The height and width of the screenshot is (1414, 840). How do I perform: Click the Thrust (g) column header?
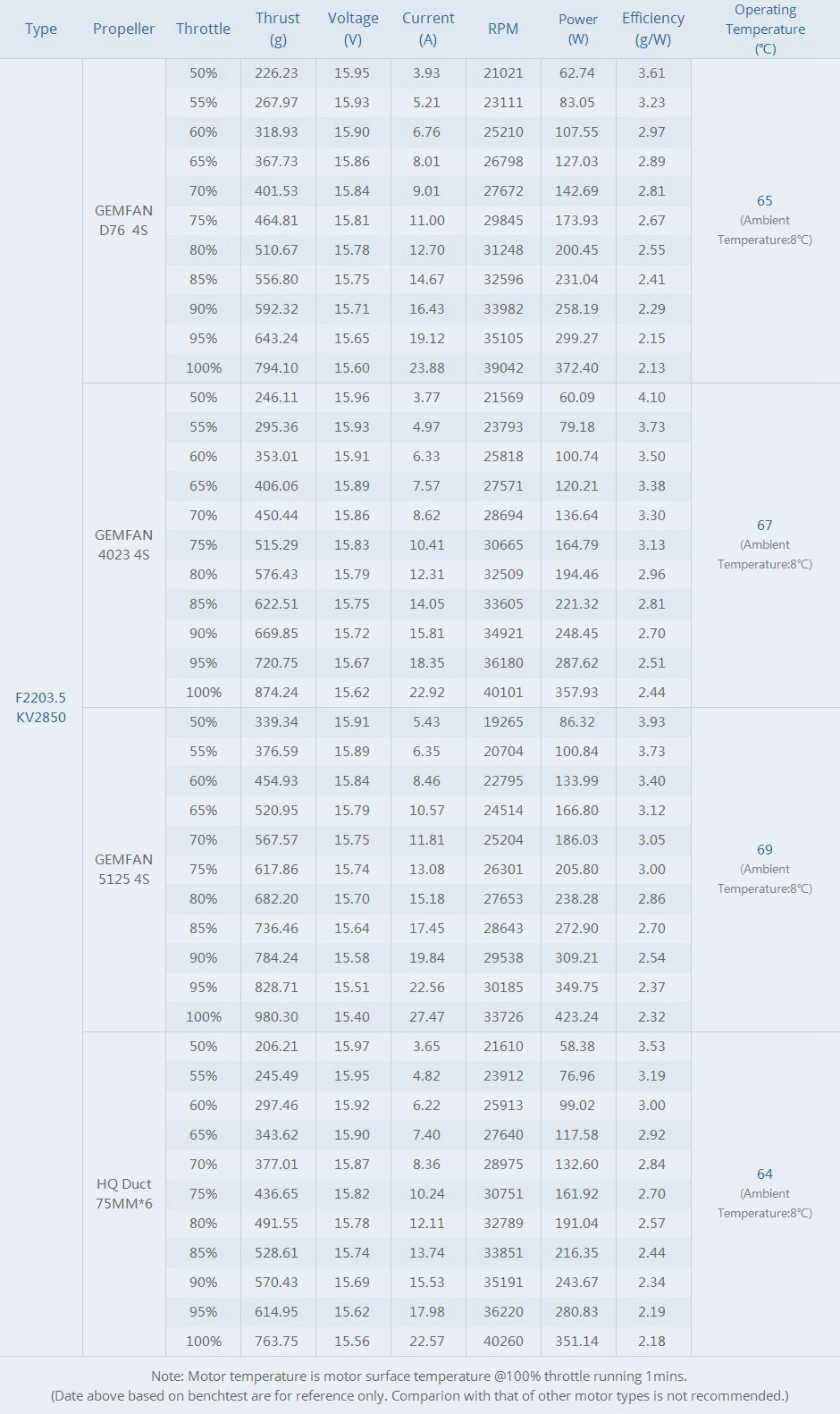(x=277, y=29)
